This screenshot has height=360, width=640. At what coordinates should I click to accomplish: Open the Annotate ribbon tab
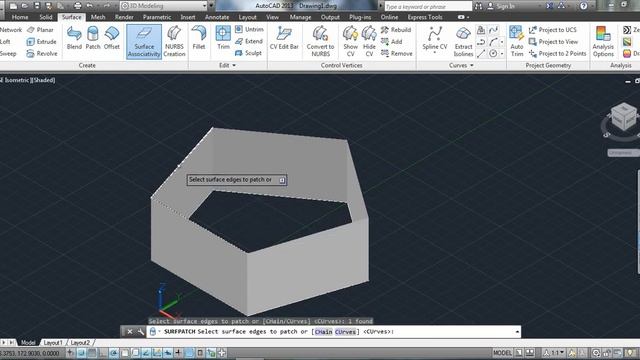click(x=217, y=17)
